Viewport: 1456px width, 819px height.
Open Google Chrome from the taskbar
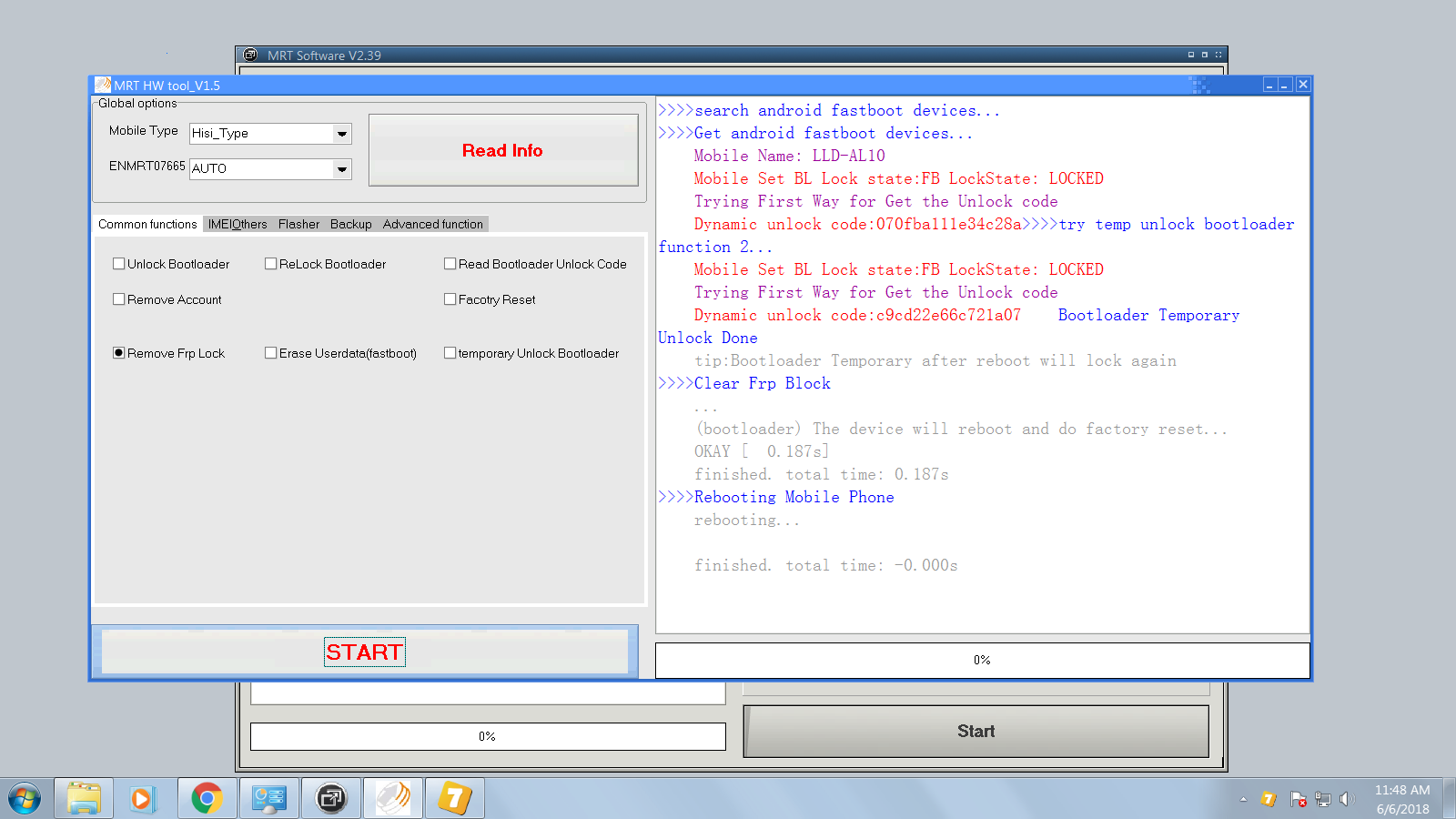207,799
